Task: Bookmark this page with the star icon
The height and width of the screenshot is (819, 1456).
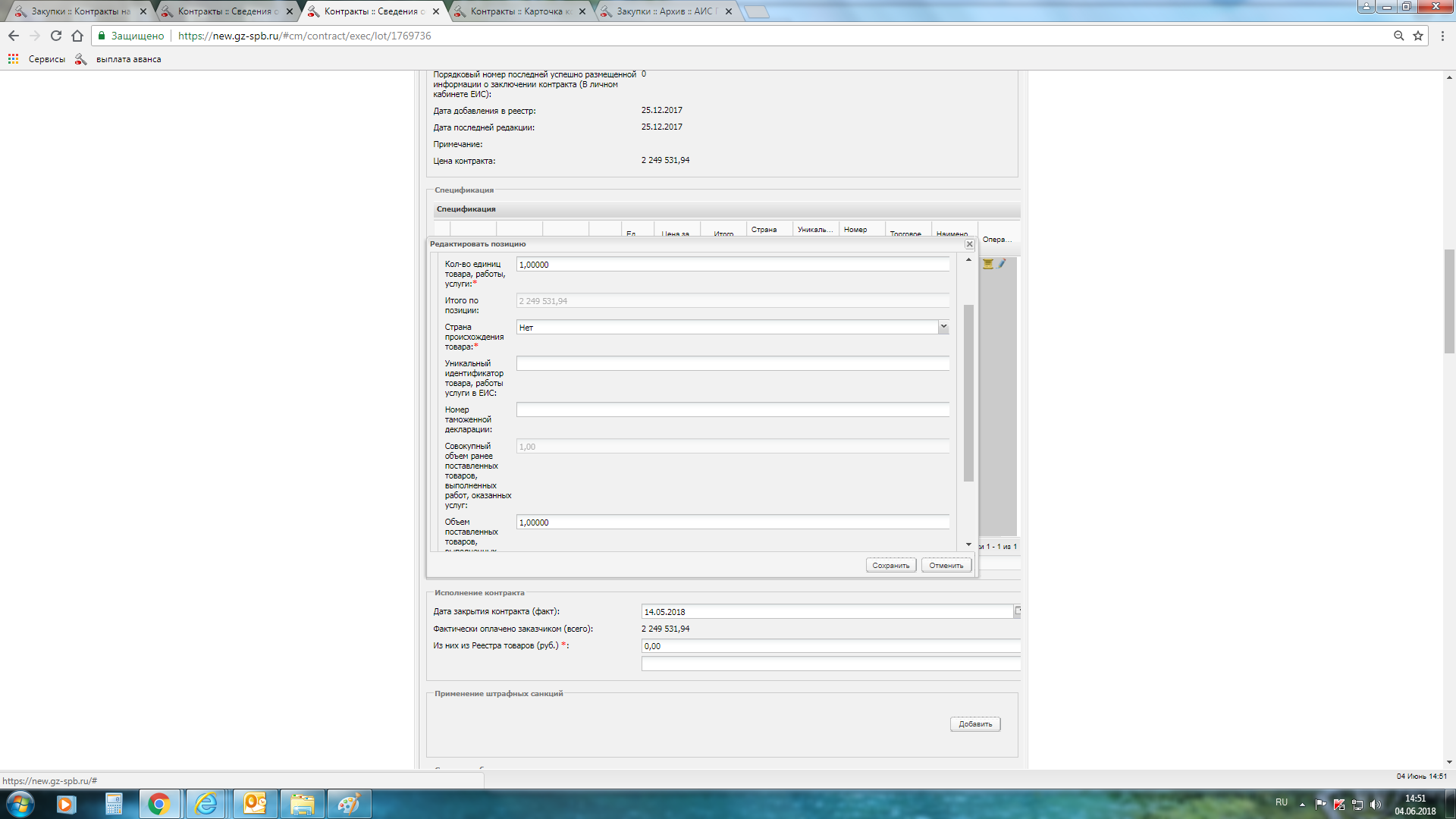Action: coord(1418,36)
